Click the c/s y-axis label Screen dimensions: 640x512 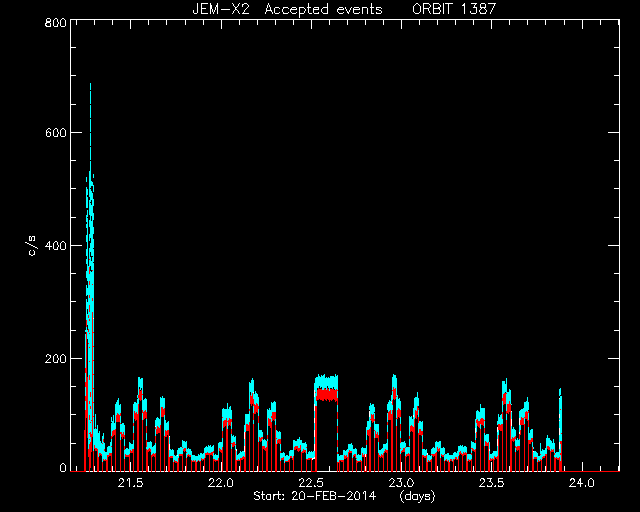33,246
